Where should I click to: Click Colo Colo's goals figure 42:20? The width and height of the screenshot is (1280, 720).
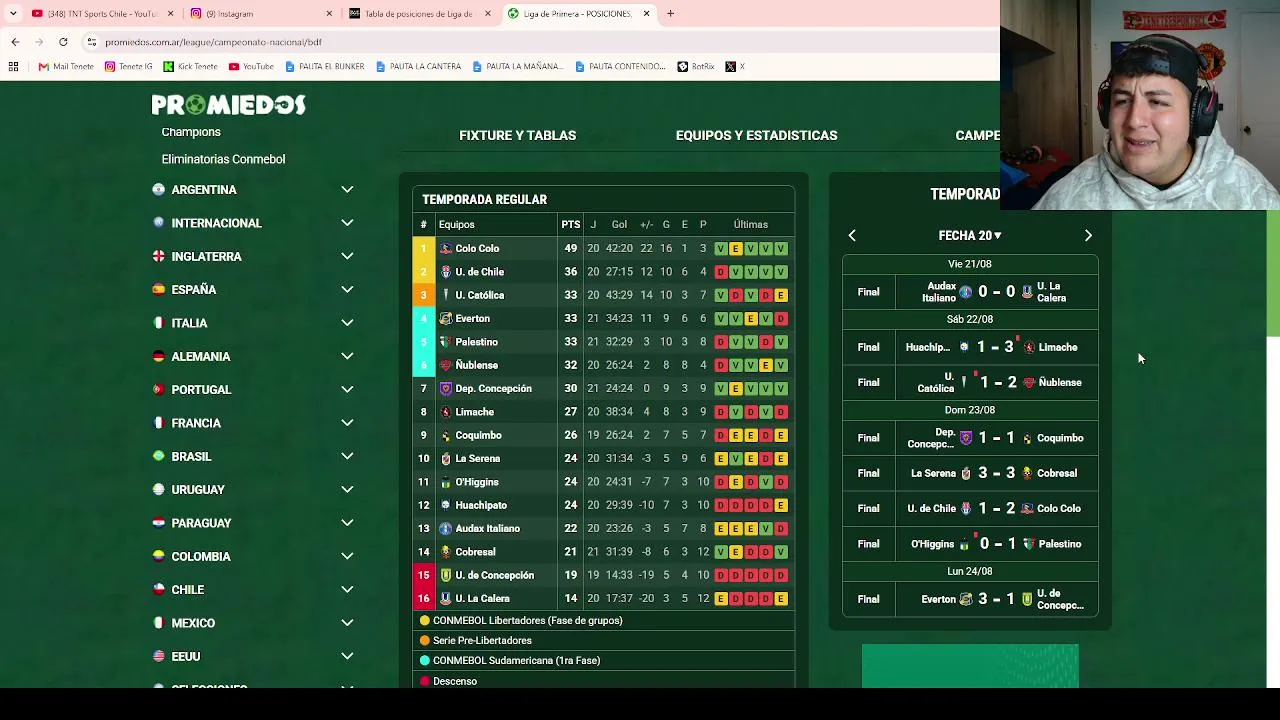pos(619,249)
